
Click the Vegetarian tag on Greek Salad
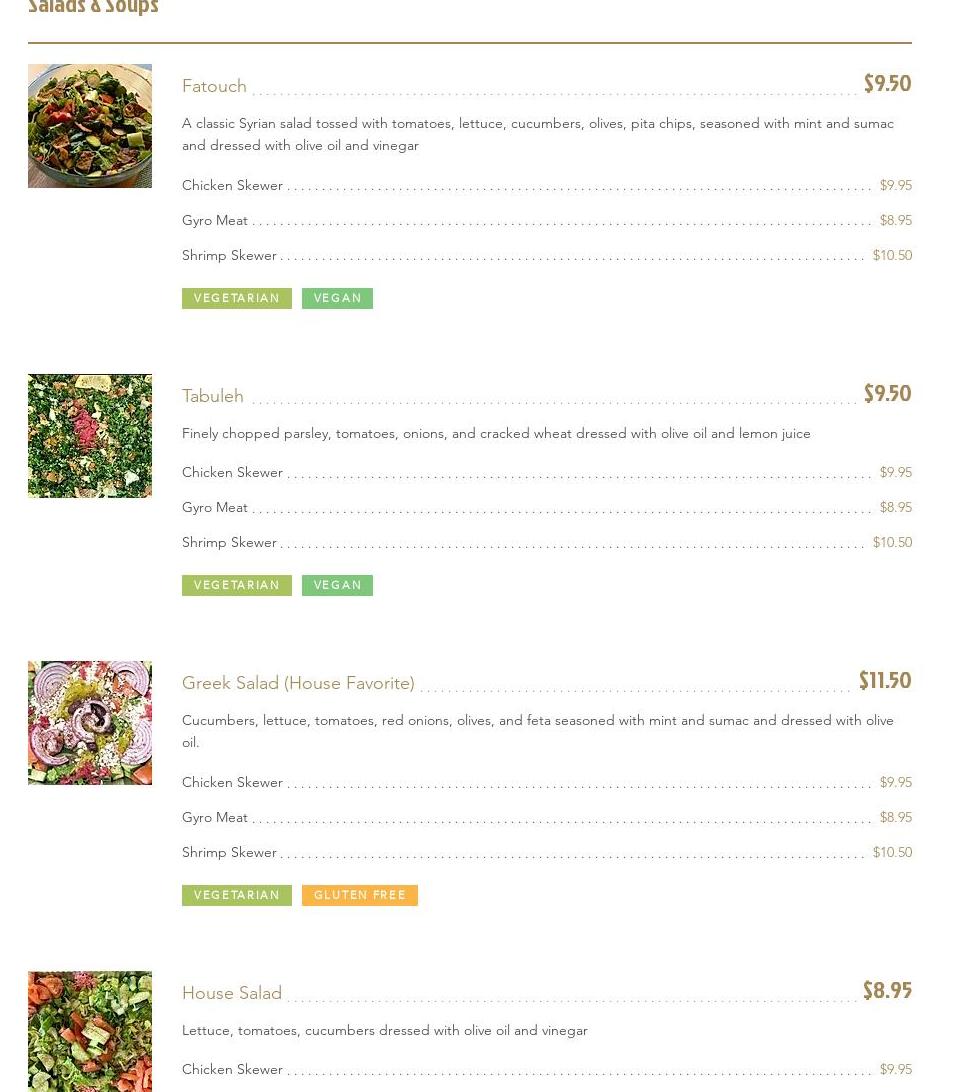click(237, 895)
